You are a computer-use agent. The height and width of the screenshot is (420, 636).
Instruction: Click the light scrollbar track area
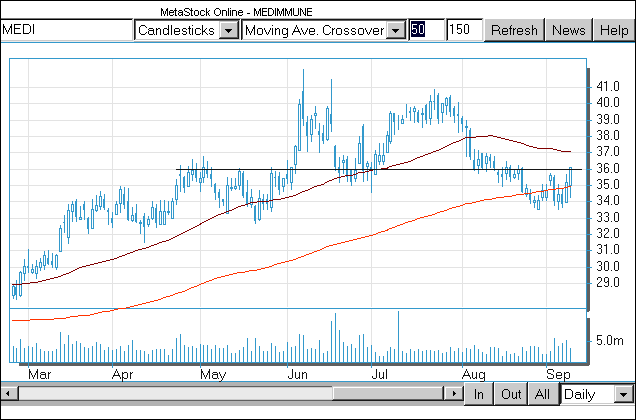[x=175, y=393]
